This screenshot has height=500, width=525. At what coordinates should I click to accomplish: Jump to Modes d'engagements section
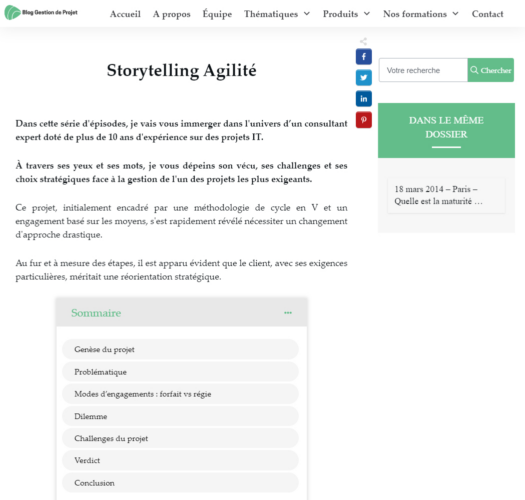(180, 394)
